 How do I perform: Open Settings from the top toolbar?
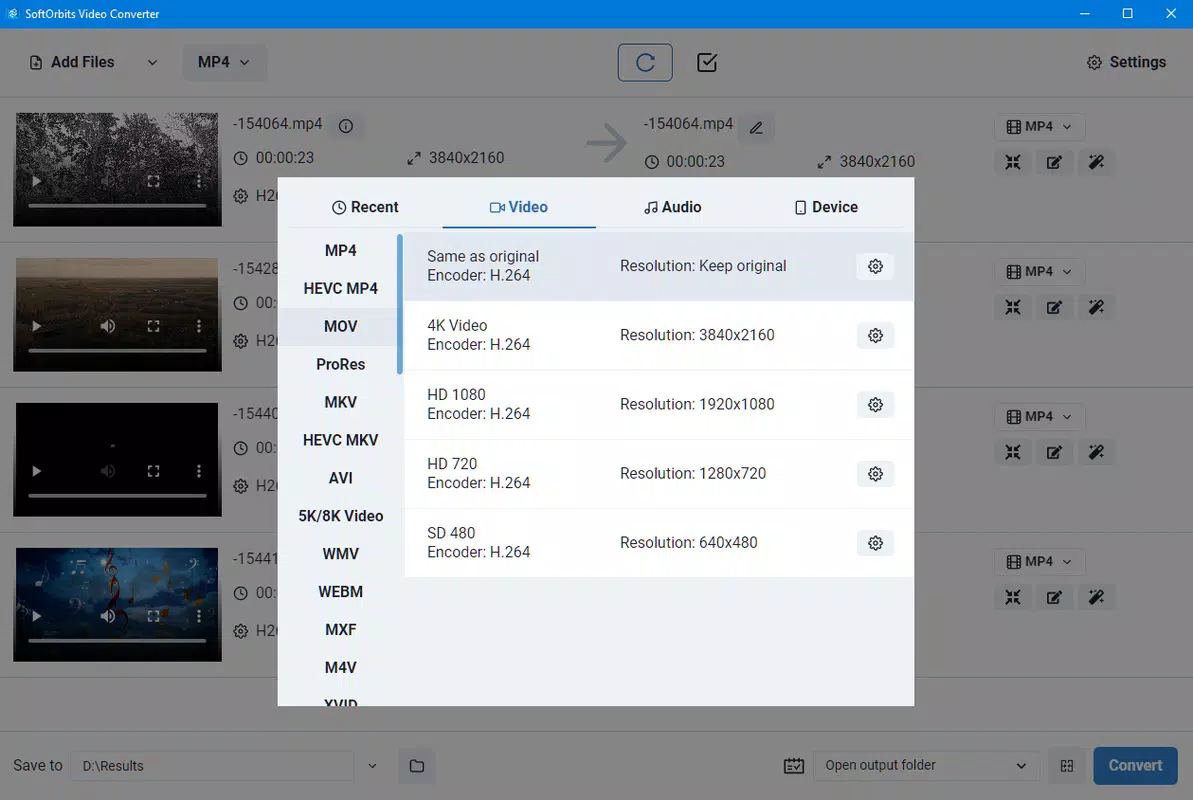click(1126, 62)
